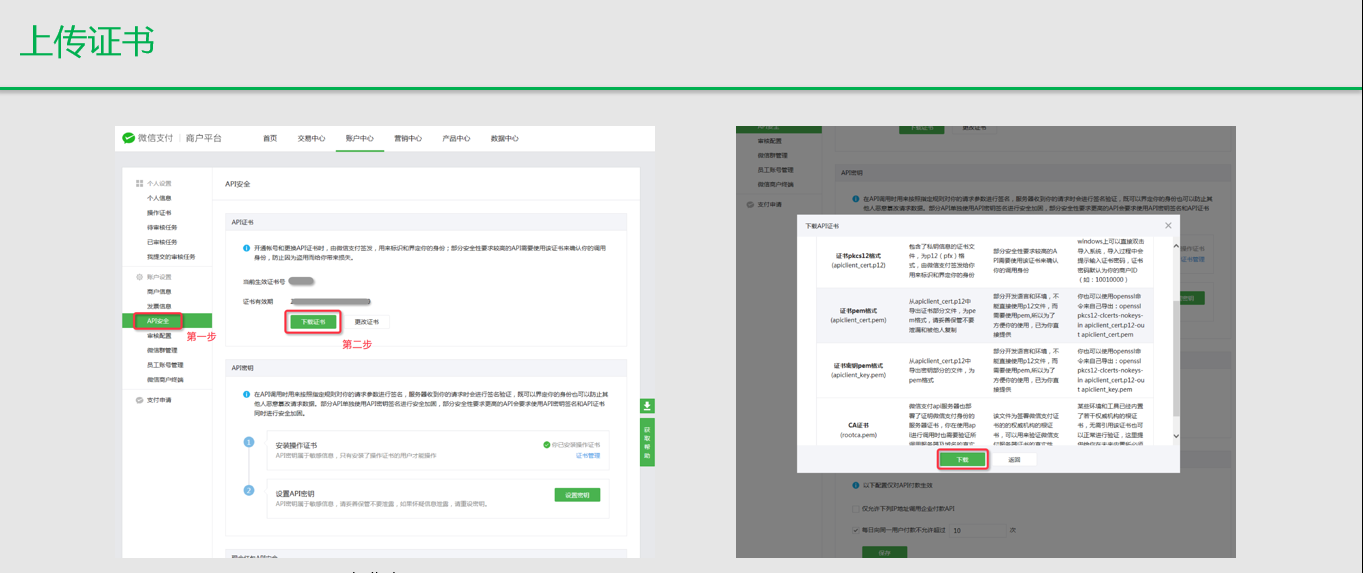Open 产品中心 tab
The image size is (1363, 573).
point(456,138)
